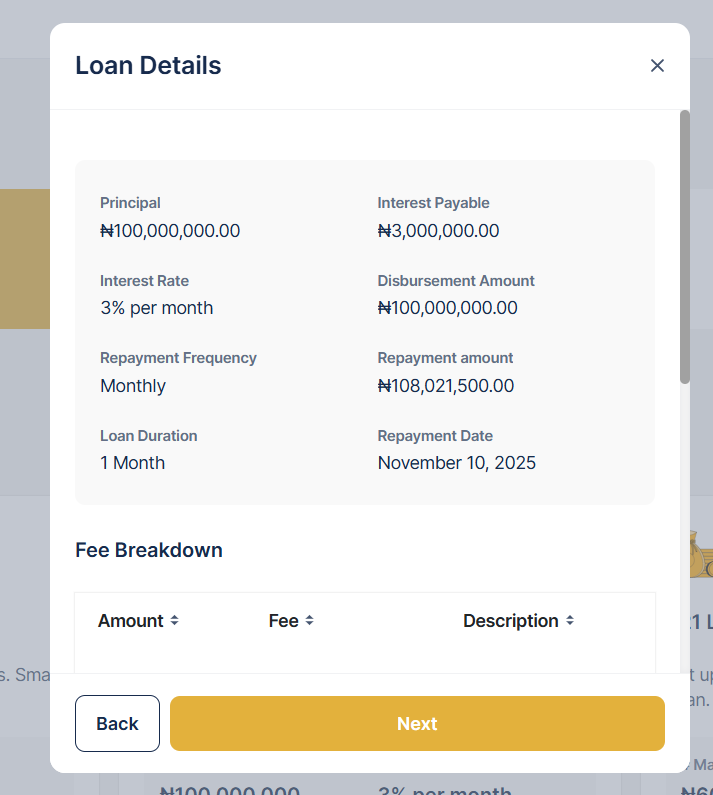
Task: Click the Loan Details title
Action: pyautogui.click(x=148, y=66)
